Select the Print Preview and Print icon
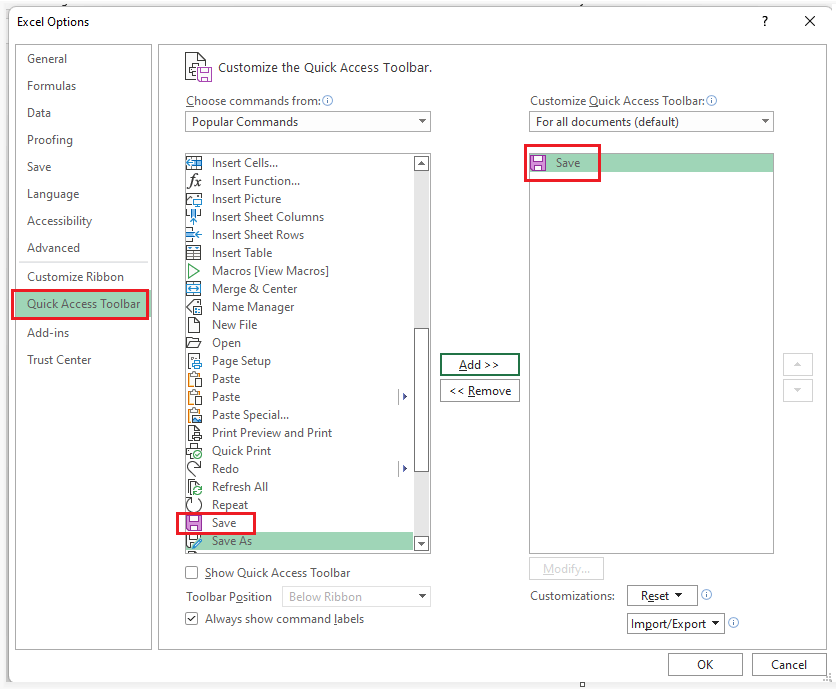The image size is (836, 689). pos(194,433)
